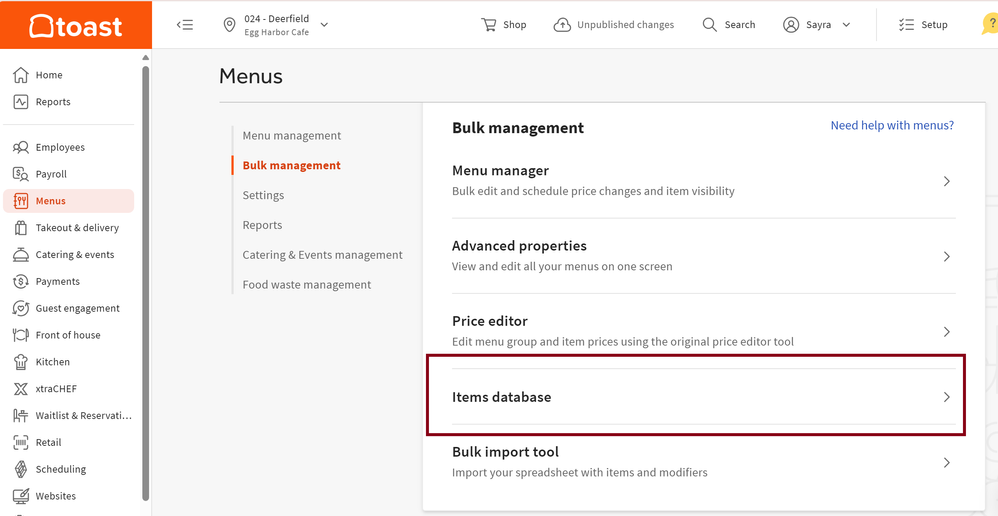Go to Takeout & delivery in sidebar
The width and height of the screenshot is (998, 516).
pyautogui.click(x=77, y=228)
